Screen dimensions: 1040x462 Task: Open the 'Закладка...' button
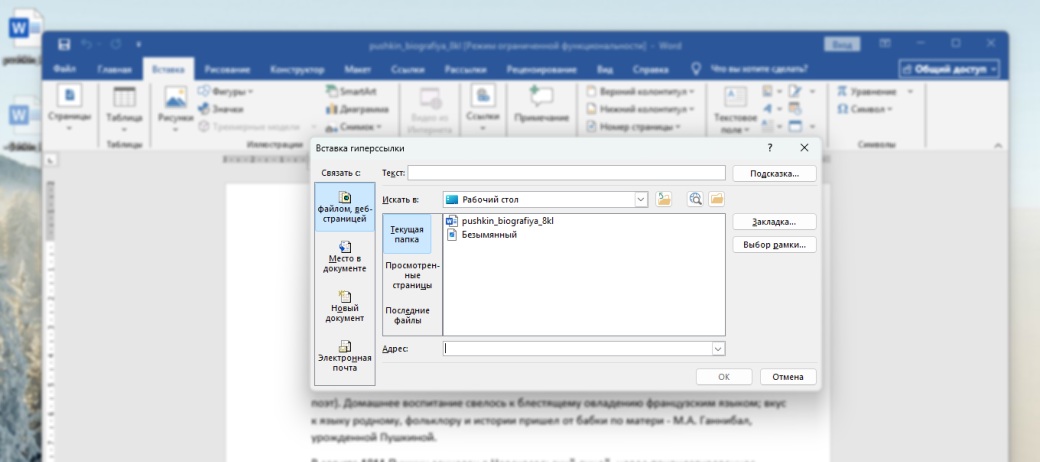pyautogui.click(x=774, y=222)
